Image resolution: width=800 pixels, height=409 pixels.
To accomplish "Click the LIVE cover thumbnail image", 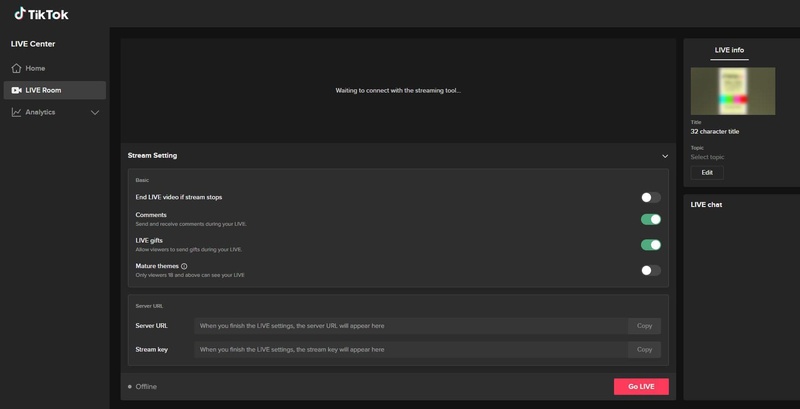I will (x=733, y=91).
